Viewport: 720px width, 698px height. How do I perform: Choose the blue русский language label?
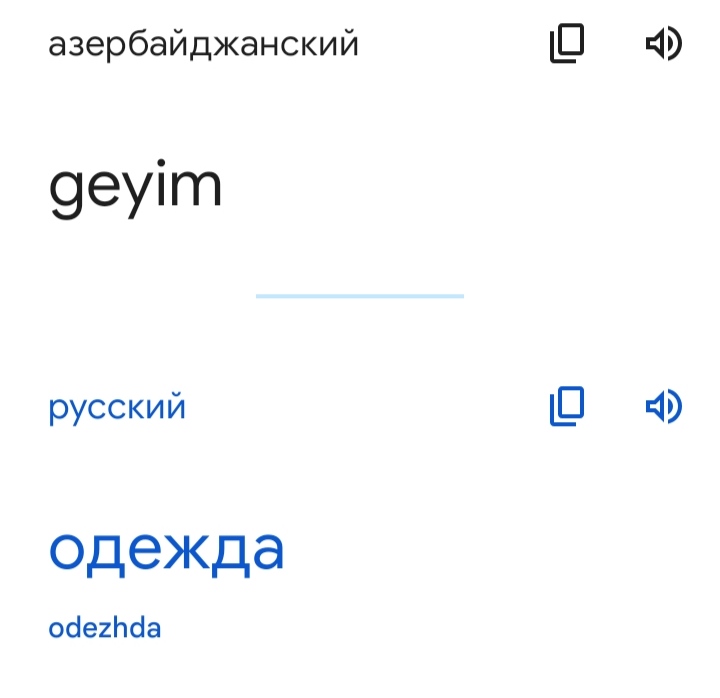point(117,407)
